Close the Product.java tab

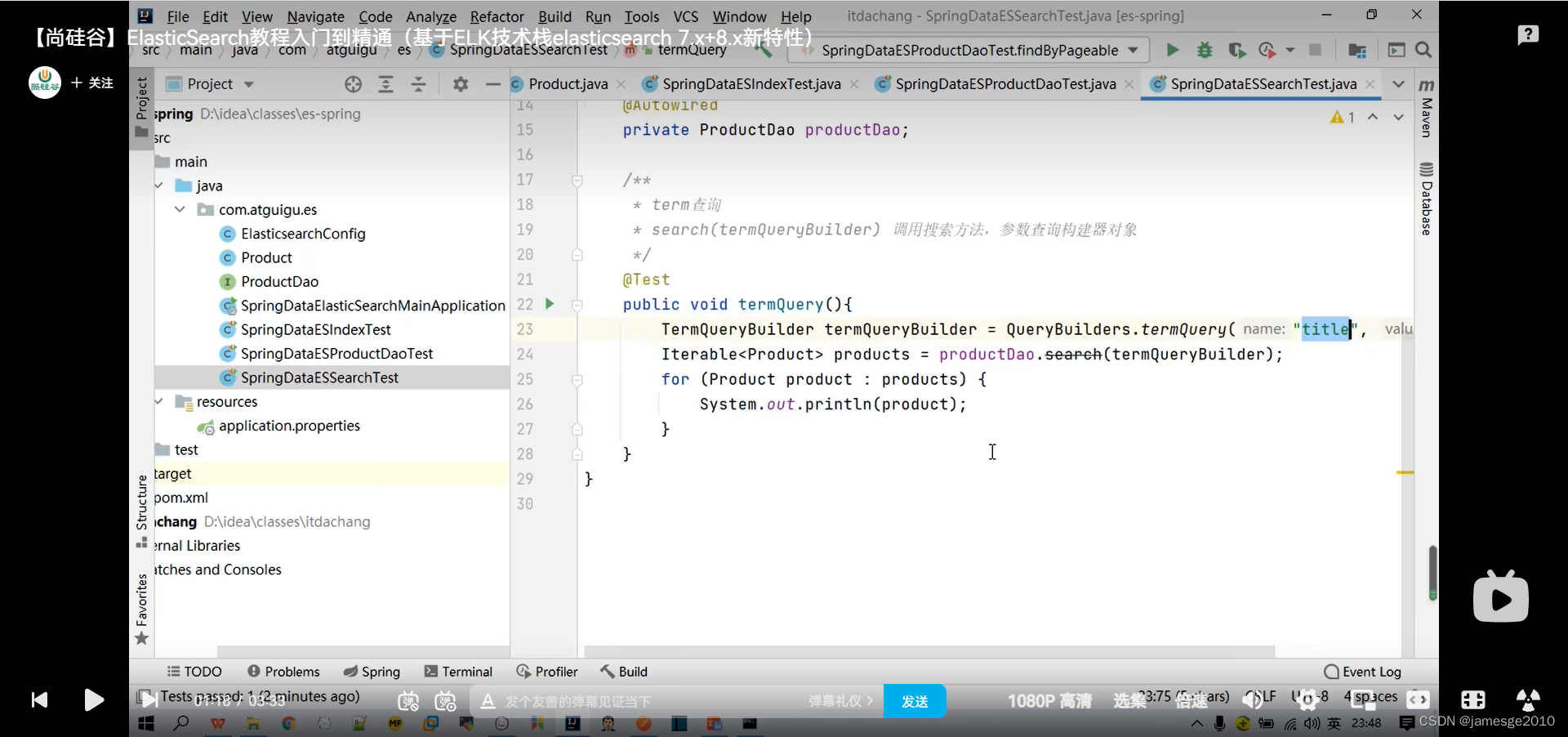[x=621, y=84]
